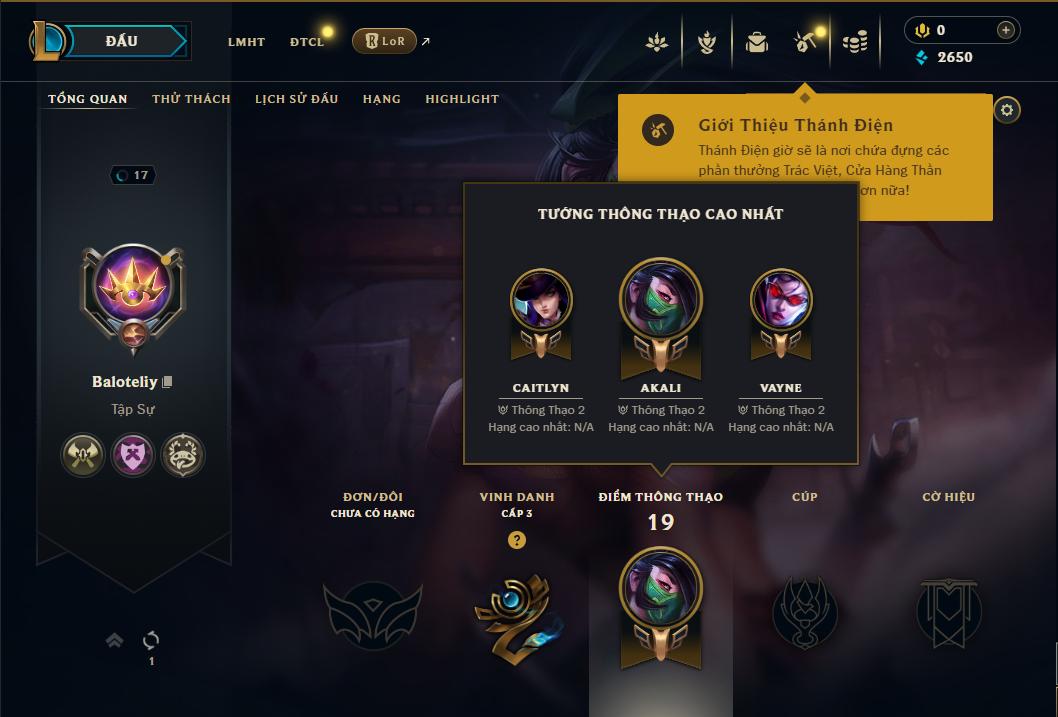Open the collection backpack icon
Screen dimensions: 1058x717
756,42
